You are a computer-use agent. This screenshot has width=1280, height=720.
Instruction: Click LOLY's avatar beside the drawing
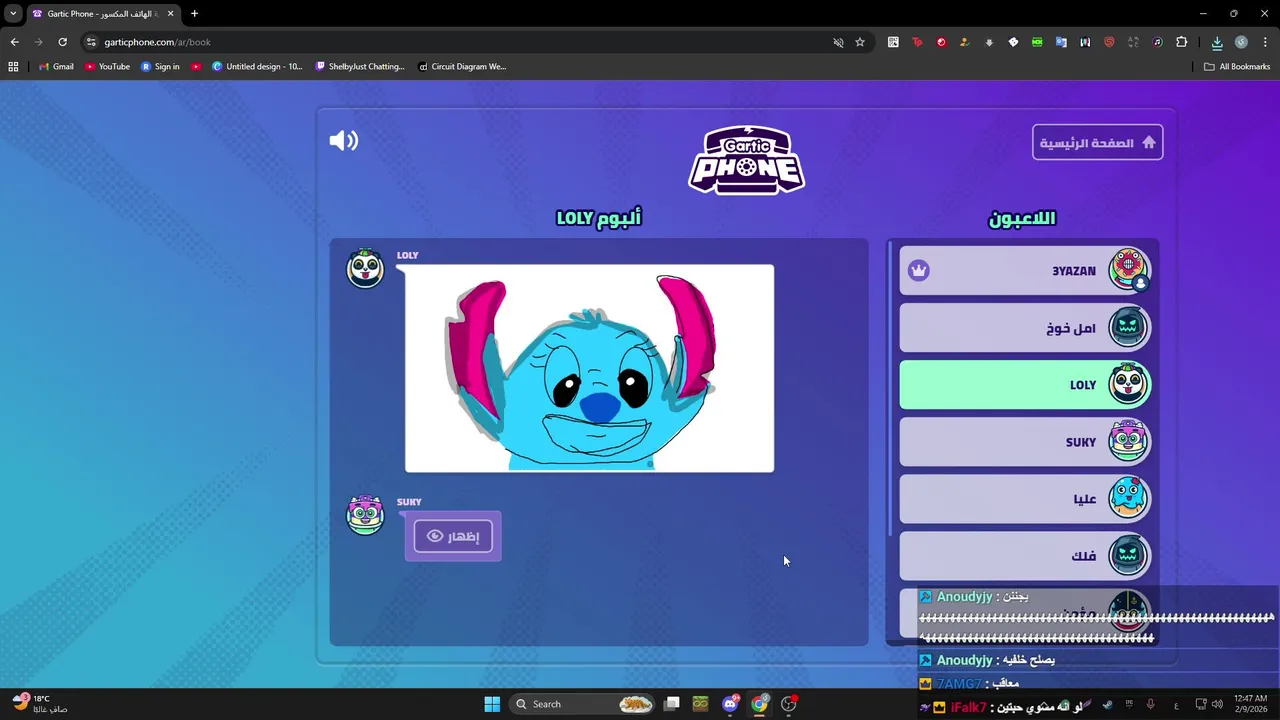pos(365,268)
